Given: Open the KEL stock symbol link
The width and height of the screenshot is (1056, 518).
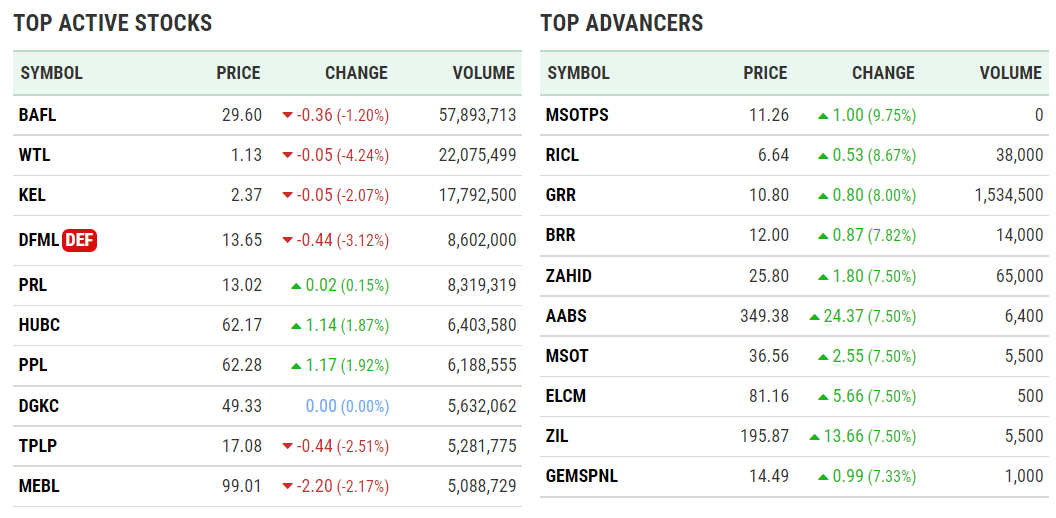Looking at the screenshot, I should (32, 195).
